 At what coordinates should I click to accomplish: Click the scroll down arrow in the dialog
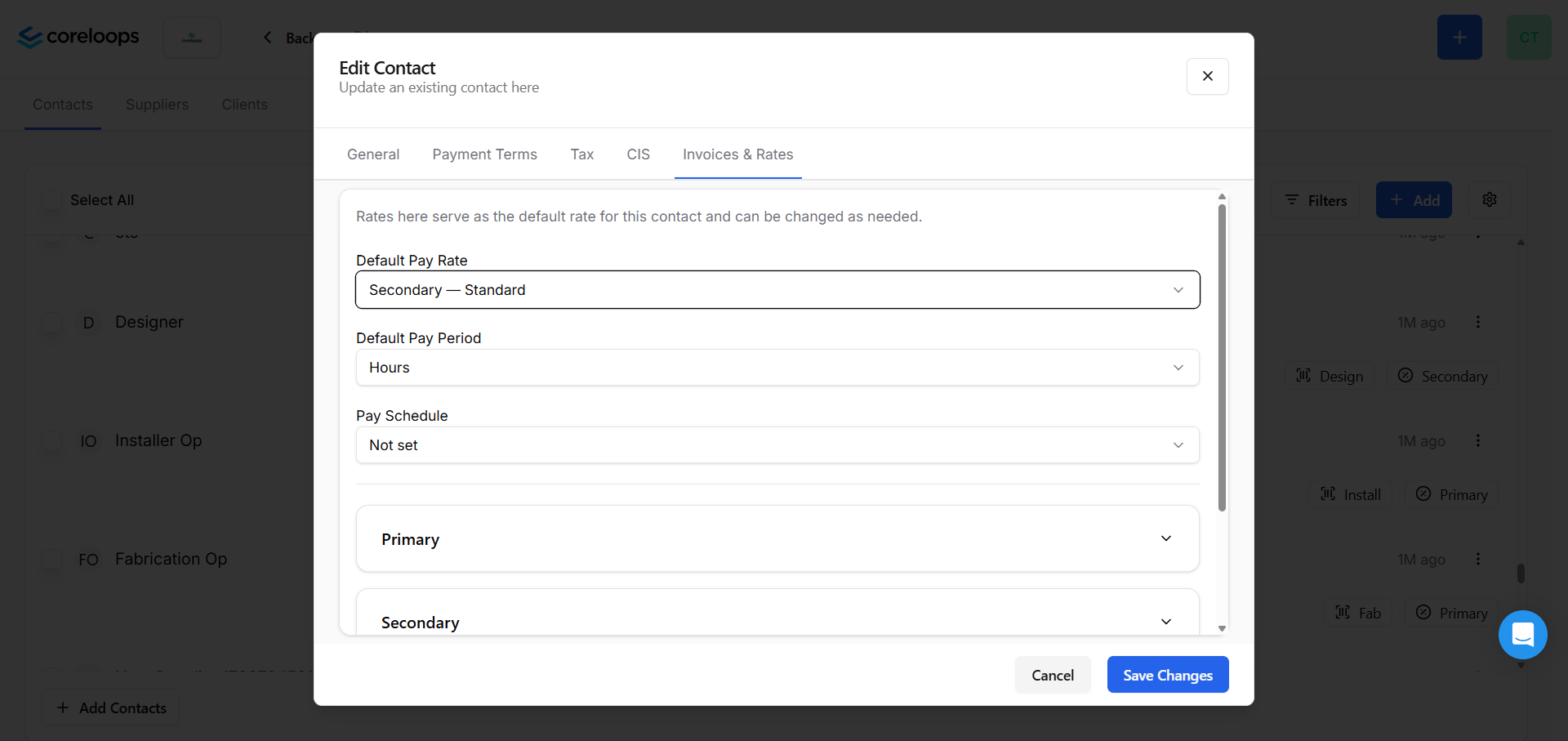pyautogui.click(x=1222, y=628)
